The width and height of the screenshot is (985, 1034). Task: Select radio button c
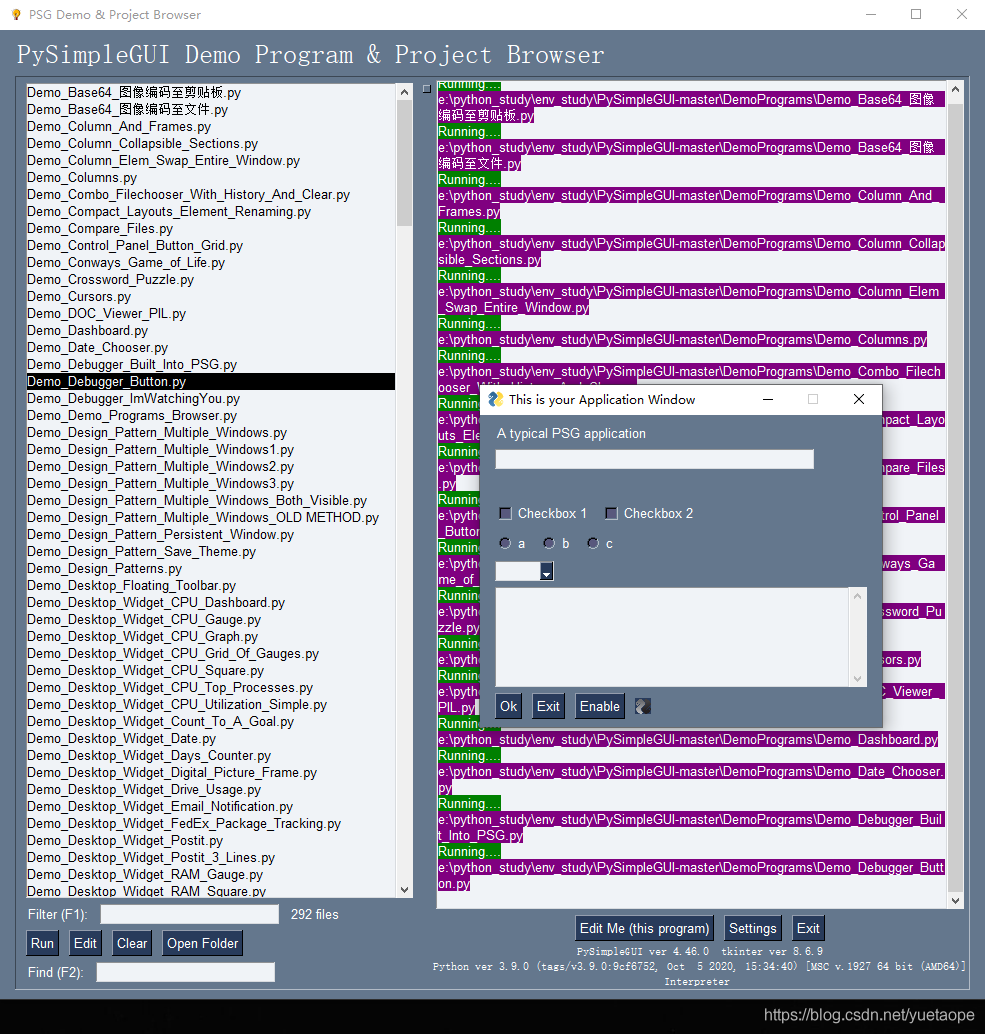pyautogui.click(x=593, y=543)
